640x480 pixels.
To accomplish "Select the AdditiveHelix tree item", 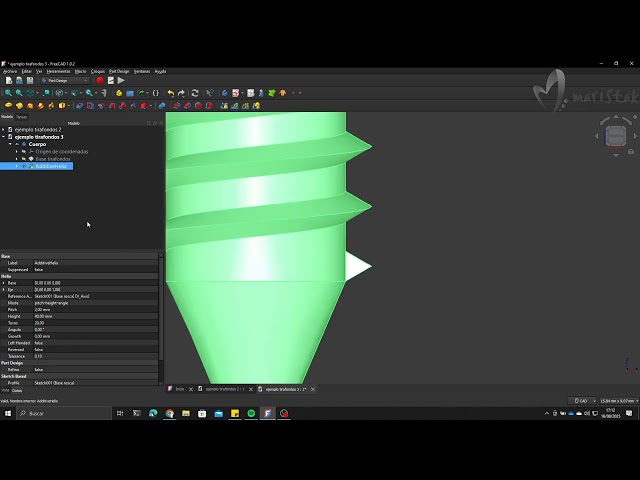I will point(51,167).
